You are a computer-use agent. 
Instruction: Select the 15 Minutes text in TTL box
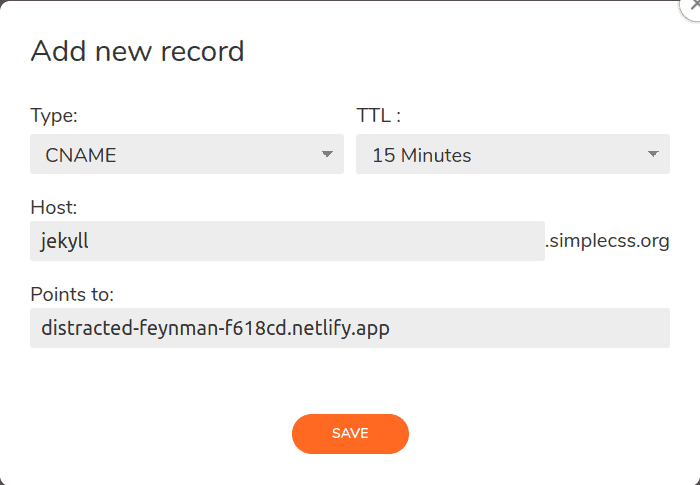[x=422, y=155]
